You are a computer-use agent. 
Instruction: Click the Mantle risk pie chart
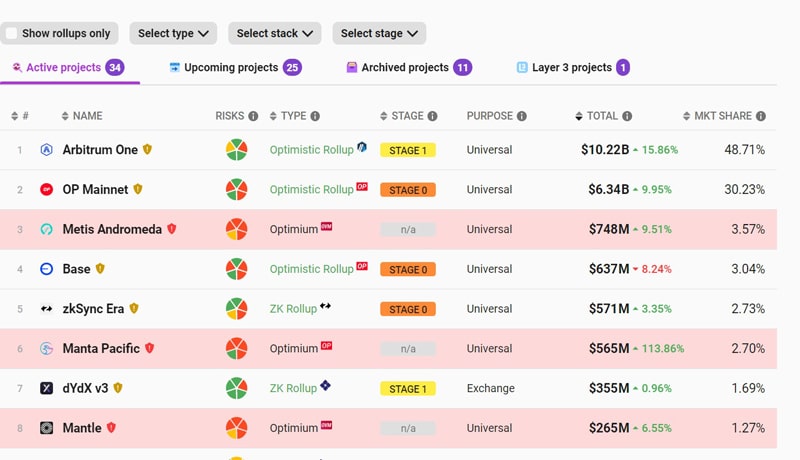237,428
